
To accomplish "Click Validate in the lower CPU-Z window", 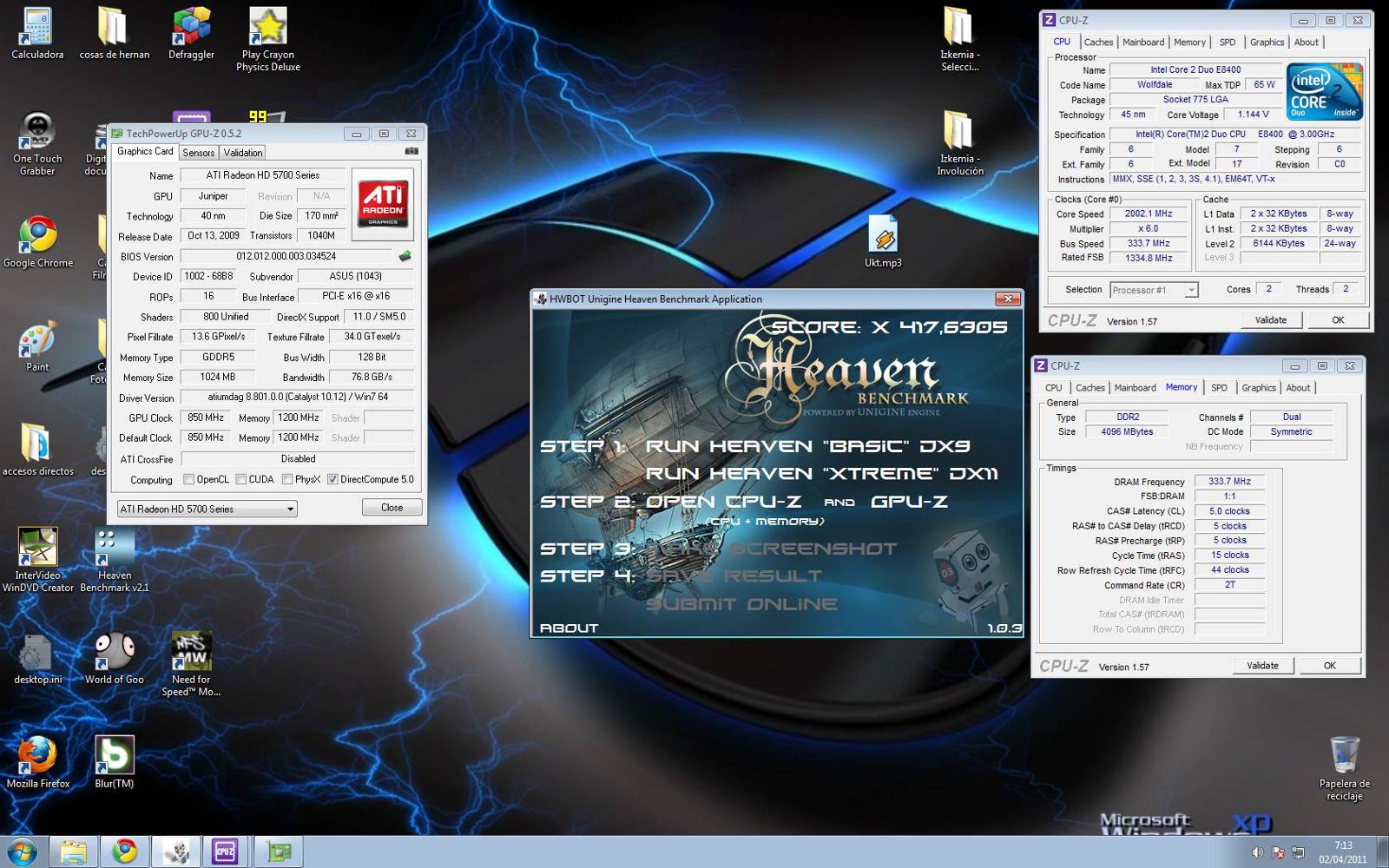I will 1262,665.
